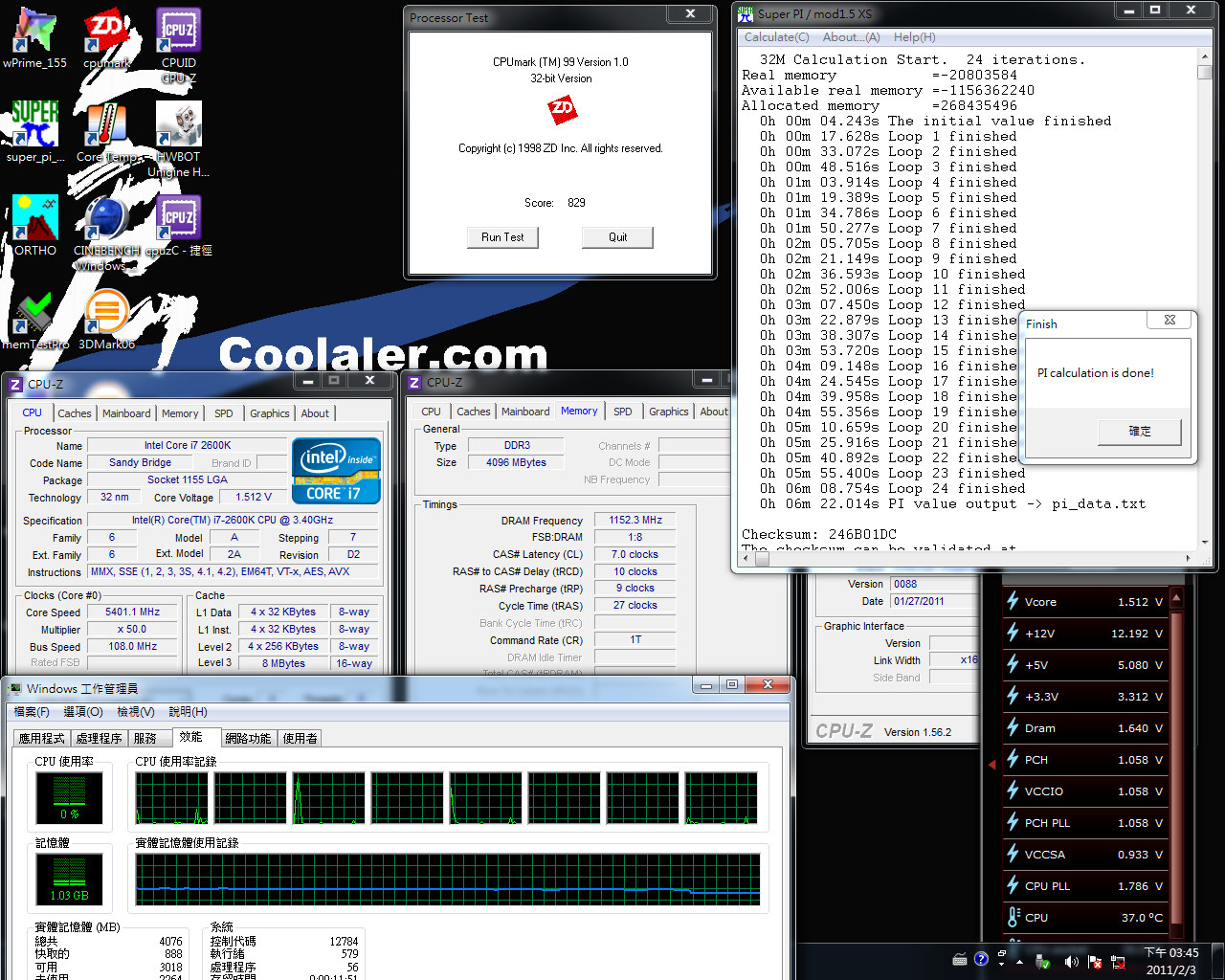This screenshot has height=980, width=1225.
Task: Open the wPrime_155 desktop shortcut
Action: pyautogui.click(x=35, y=38)
